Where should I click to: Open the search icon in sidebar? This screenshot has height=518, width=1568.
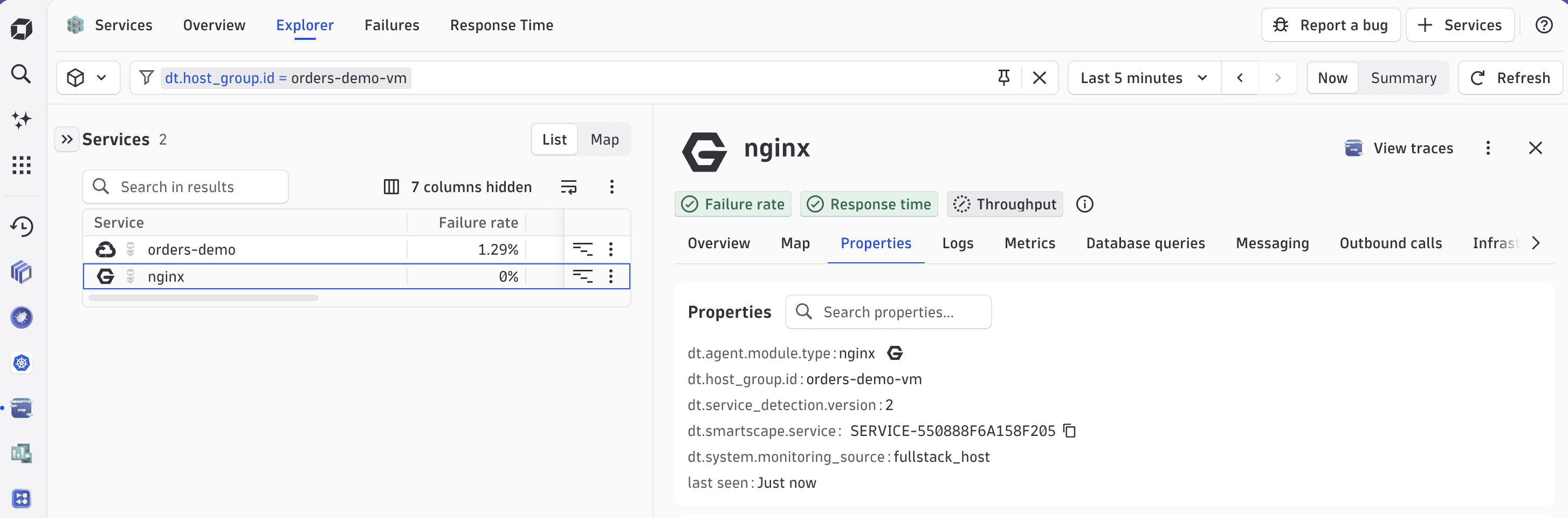pyautogui.click(x=22, y=74)
